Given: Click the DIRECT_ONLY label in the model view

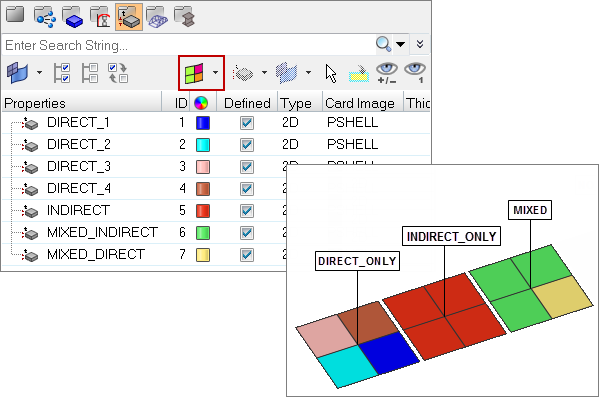Looking at the screenshot, I should click(357, 261).
